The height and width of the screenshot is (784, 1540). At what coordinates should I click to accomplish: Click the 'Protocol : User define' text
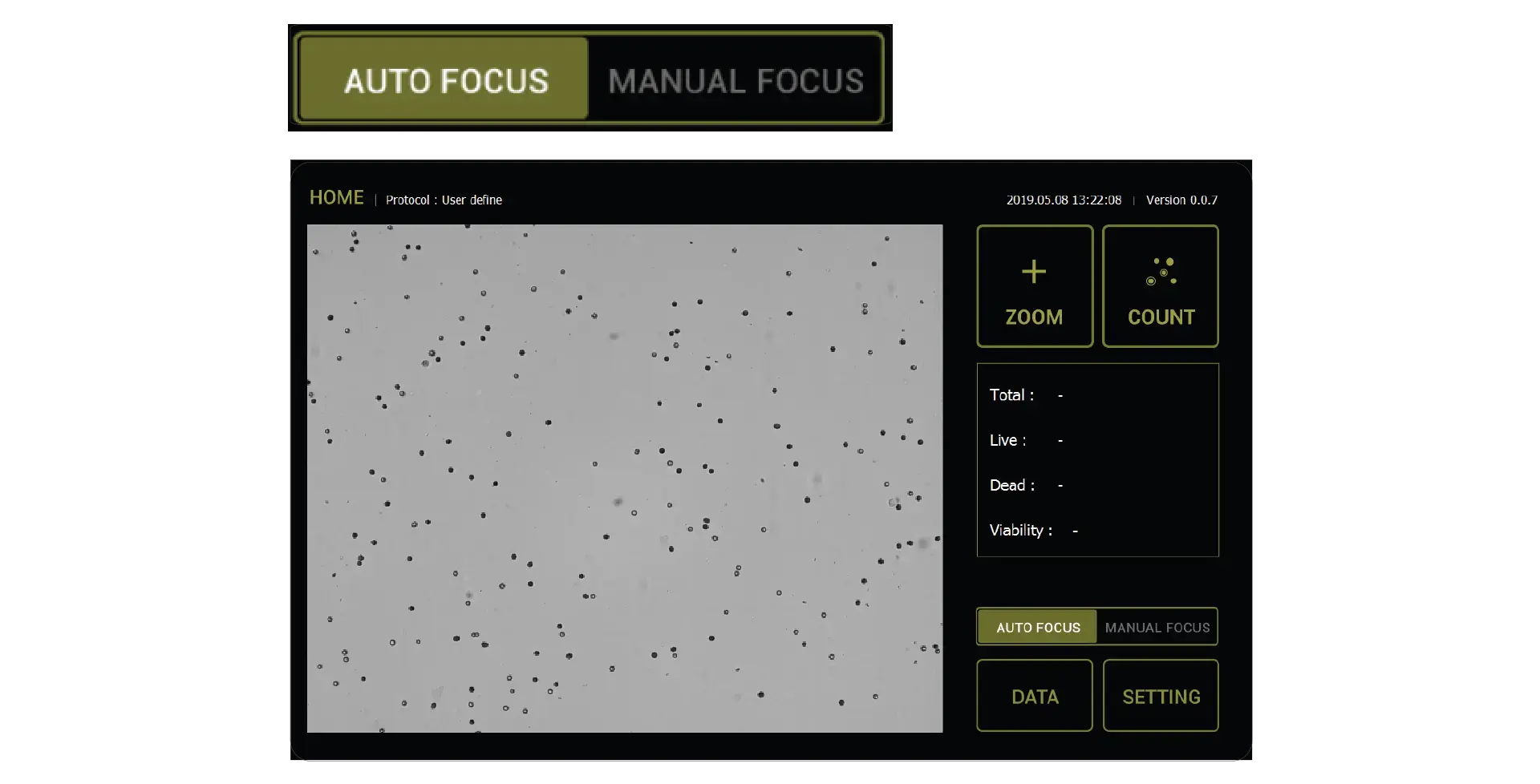click(x=444, y=200)
